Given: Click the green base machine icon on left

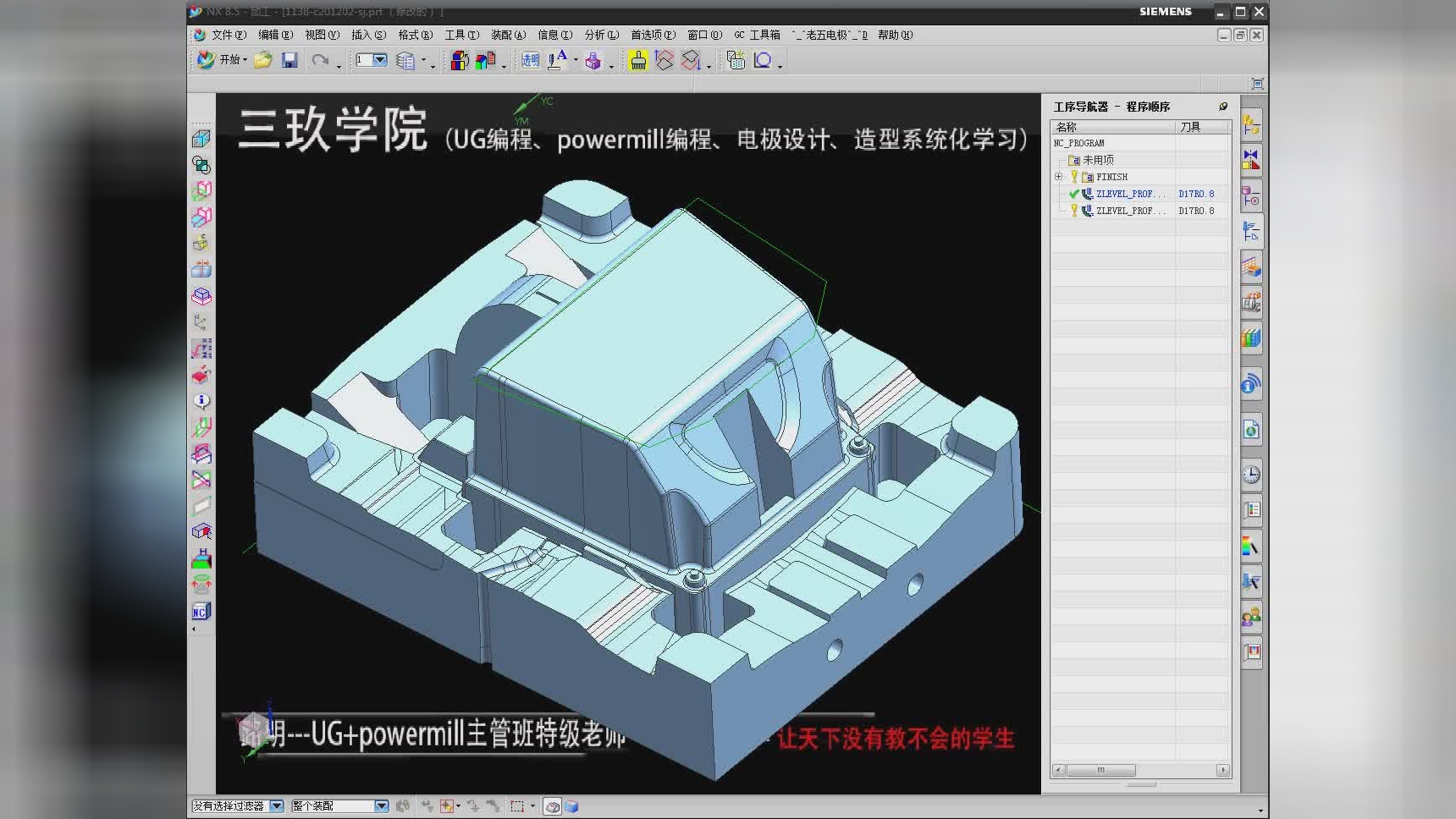Looking at the screenshot, I should pos(201,558).
